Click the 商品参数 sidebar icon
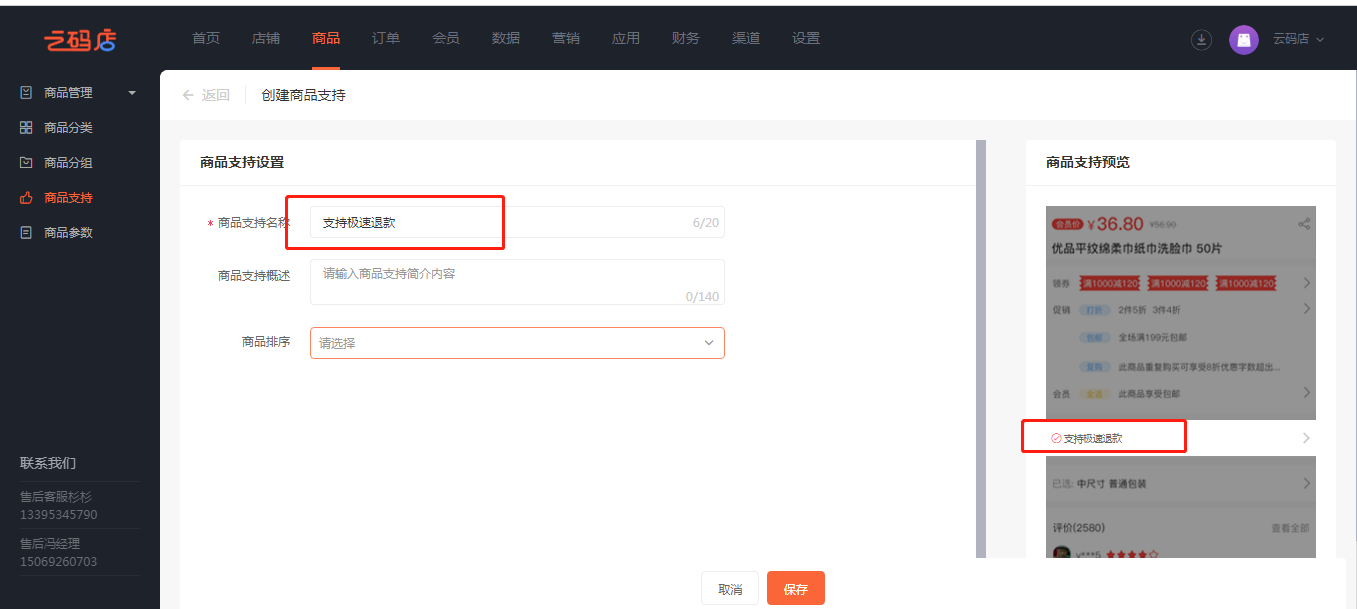The height and width of the screenshot is (609, 1357). click(26, 232)
